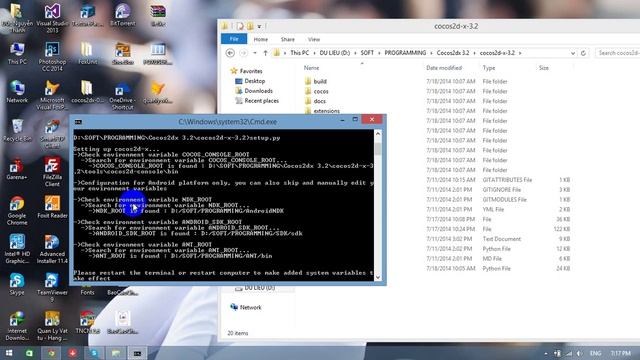Select the build folder
This screenshot has height=360, width=640.
click(x=320, y=81)
